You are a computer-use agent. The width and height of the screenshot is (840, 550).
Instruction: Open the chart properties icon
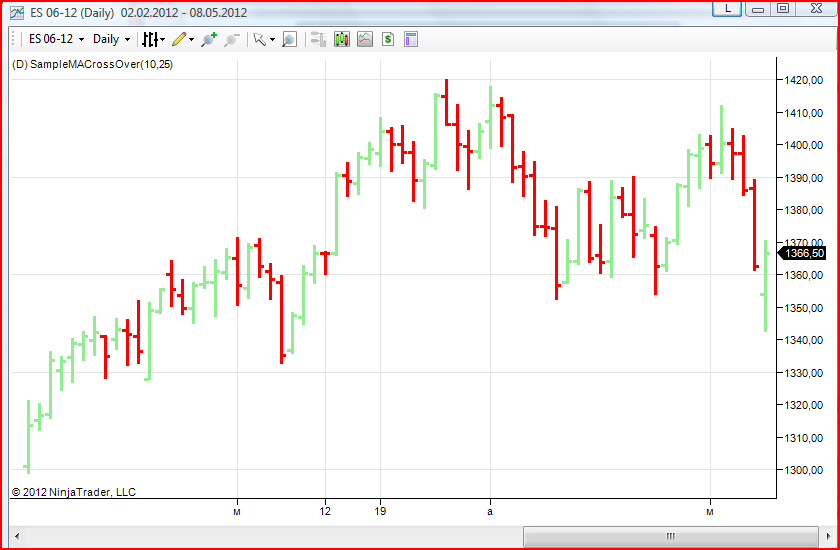point(411,39)
